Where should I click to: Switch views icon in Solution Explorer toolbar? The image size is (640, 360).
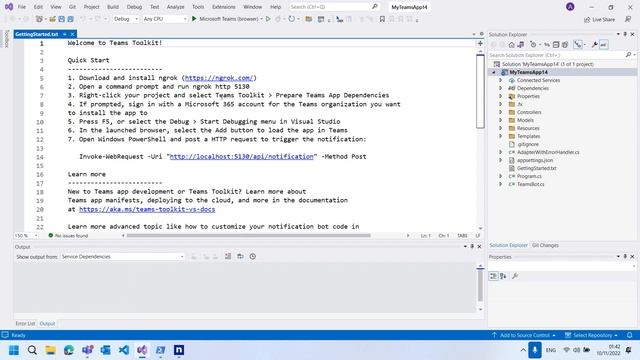(x=521, y=44)
